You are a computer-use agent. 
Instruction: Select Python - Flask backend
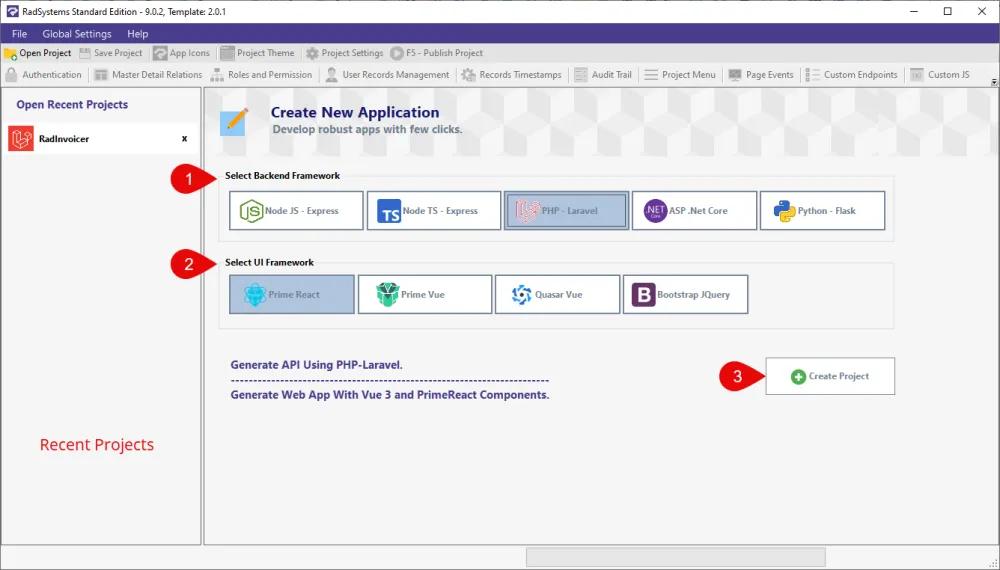[823, 210]
